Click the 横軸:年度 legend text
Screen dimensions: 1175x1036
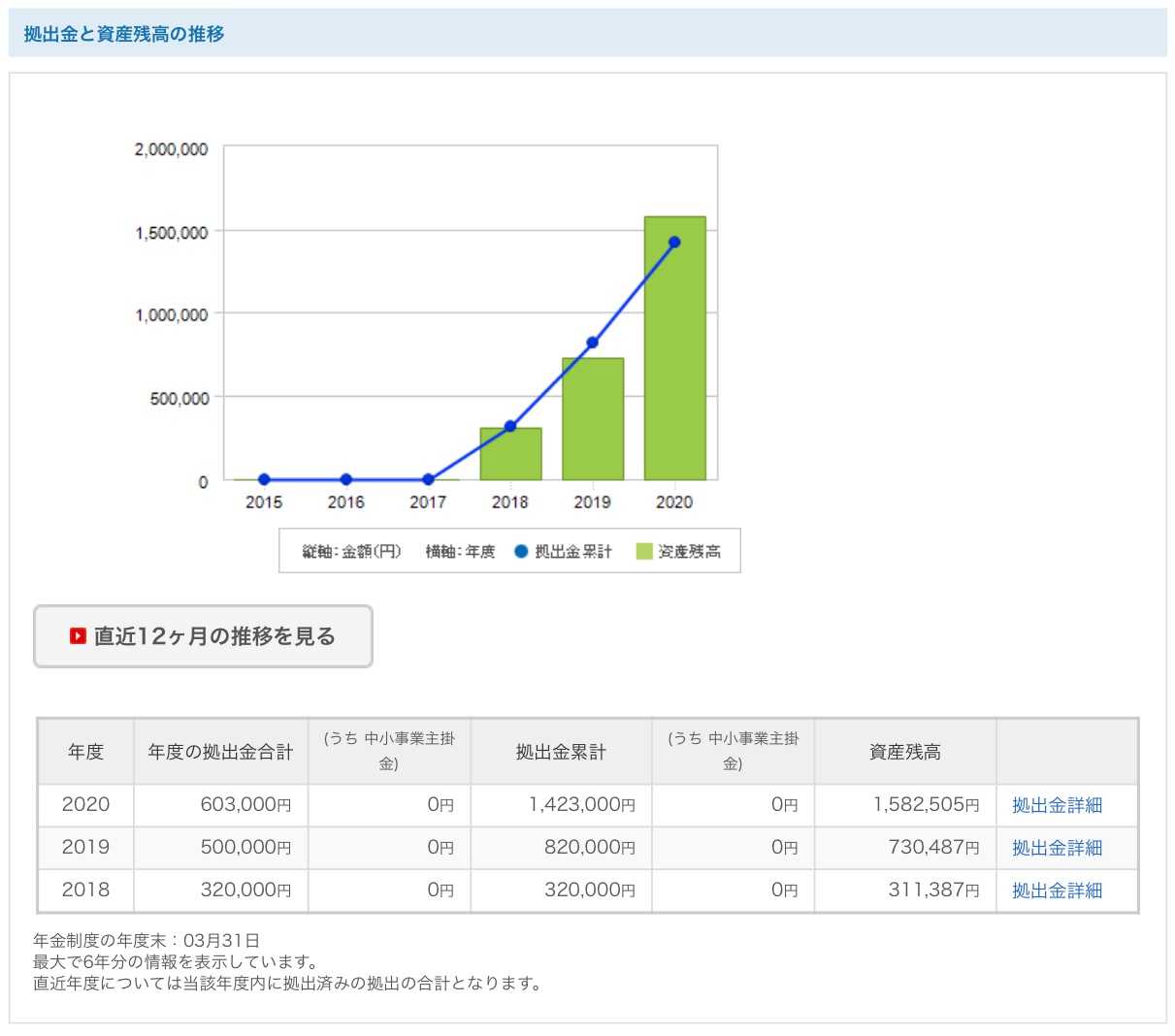(460, 551)
